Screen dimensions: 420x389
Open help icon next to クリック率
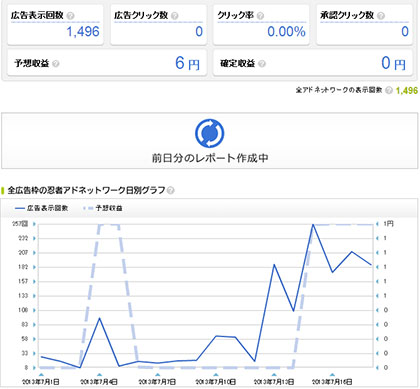[260, 16]
